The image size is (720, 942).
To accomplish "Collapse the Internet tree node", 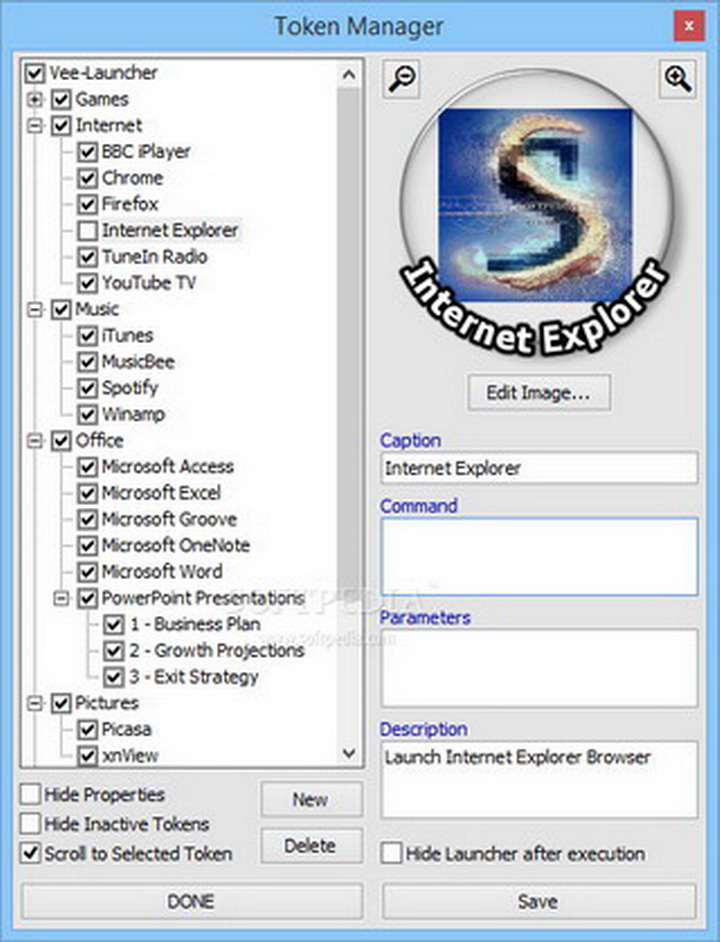I will tap(35, 126).
